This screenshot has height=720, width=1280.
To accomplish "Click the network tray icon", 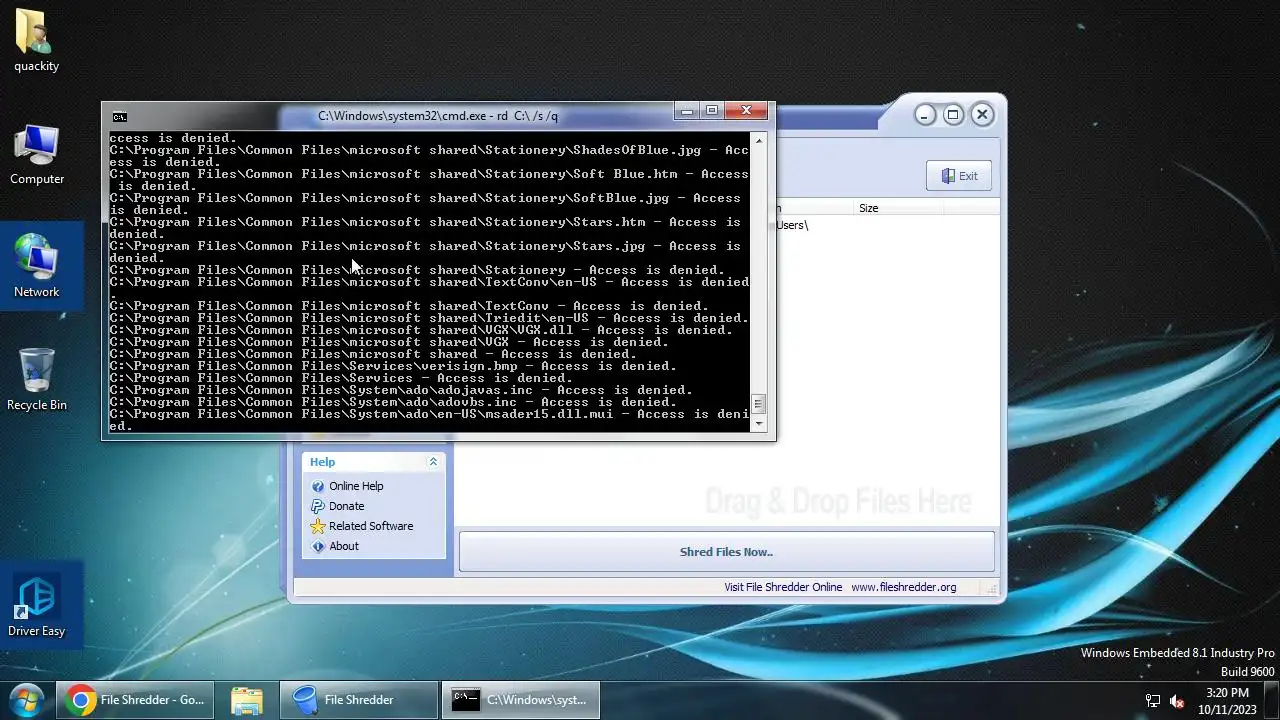I will (1153, 701).
